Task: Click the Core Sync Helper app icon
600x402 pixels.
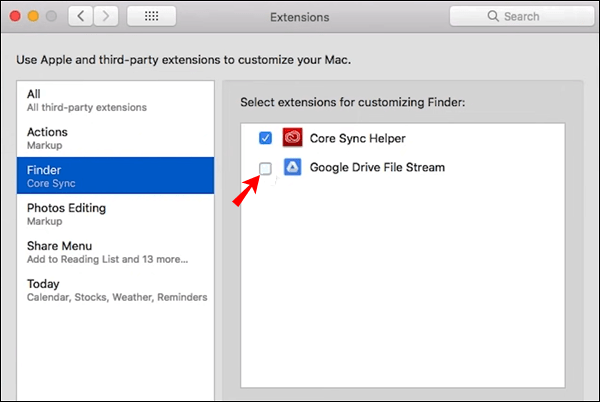Action: tap(294, 139)
